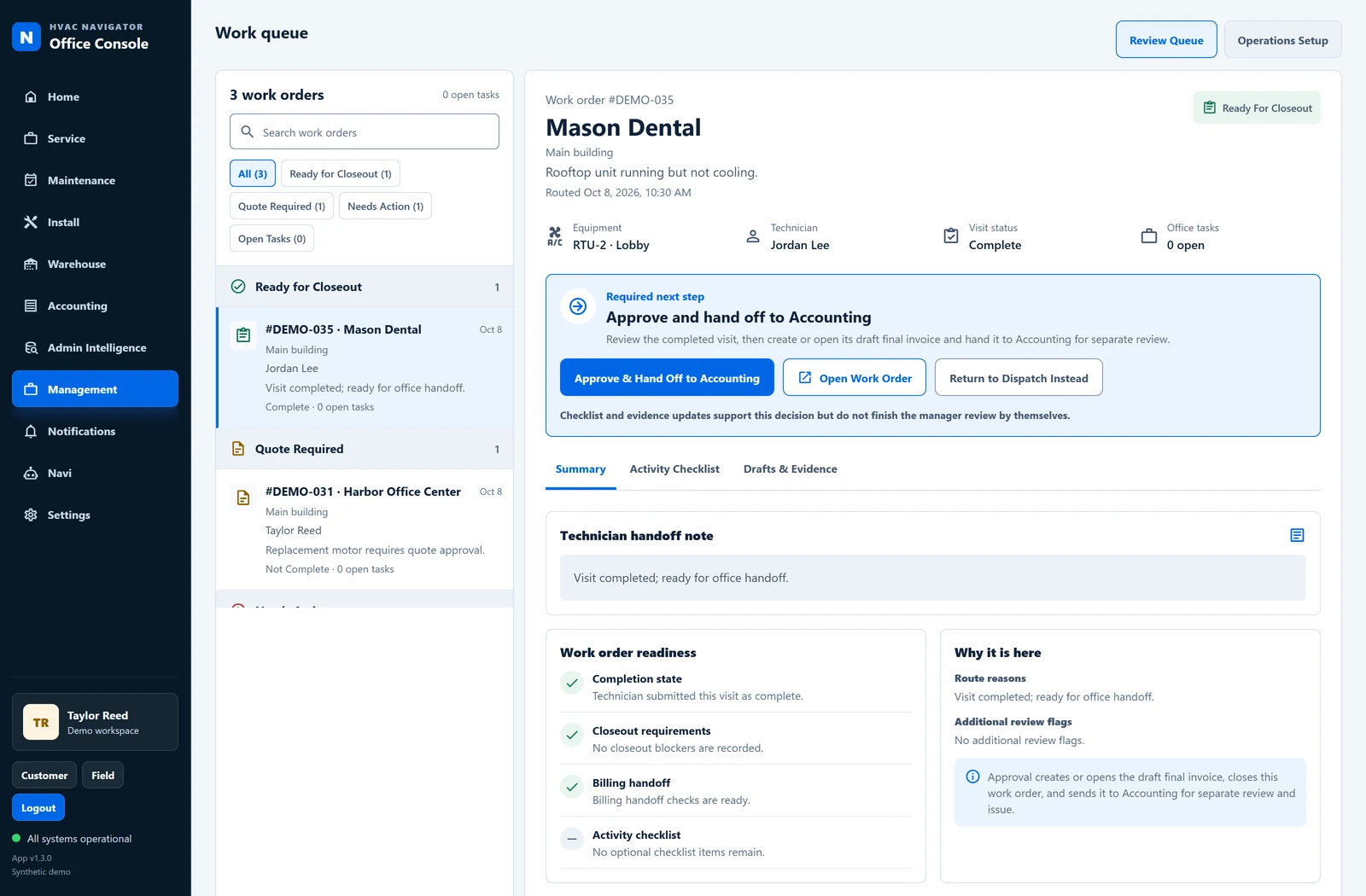Screen dimensions: 1366x896
Task: Click the Accounting icon in the sidebar
Action: click(x=31, y=305)
